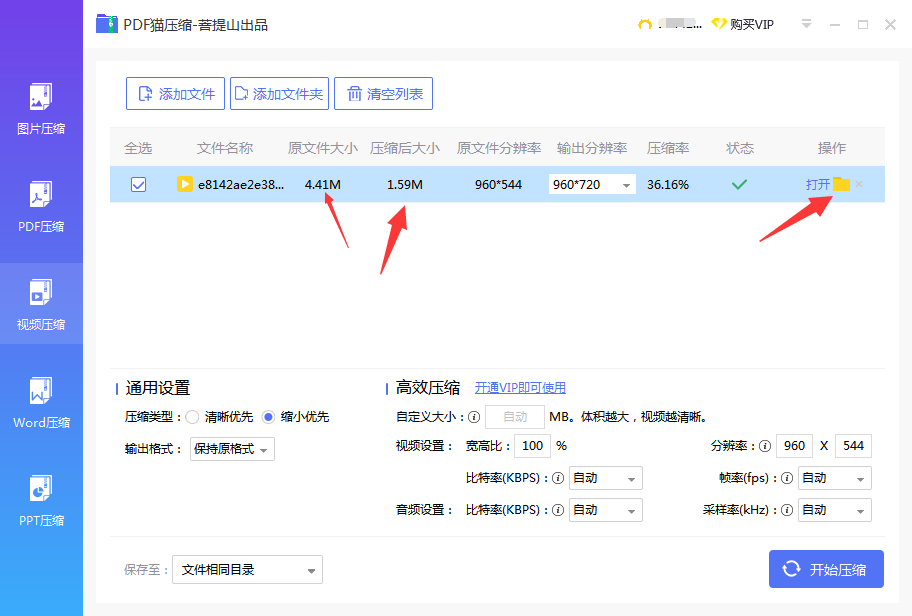Uncheck the checkbox for file e8142ae2e38
This screenshot has height=616, width=912.
point(138,184)
